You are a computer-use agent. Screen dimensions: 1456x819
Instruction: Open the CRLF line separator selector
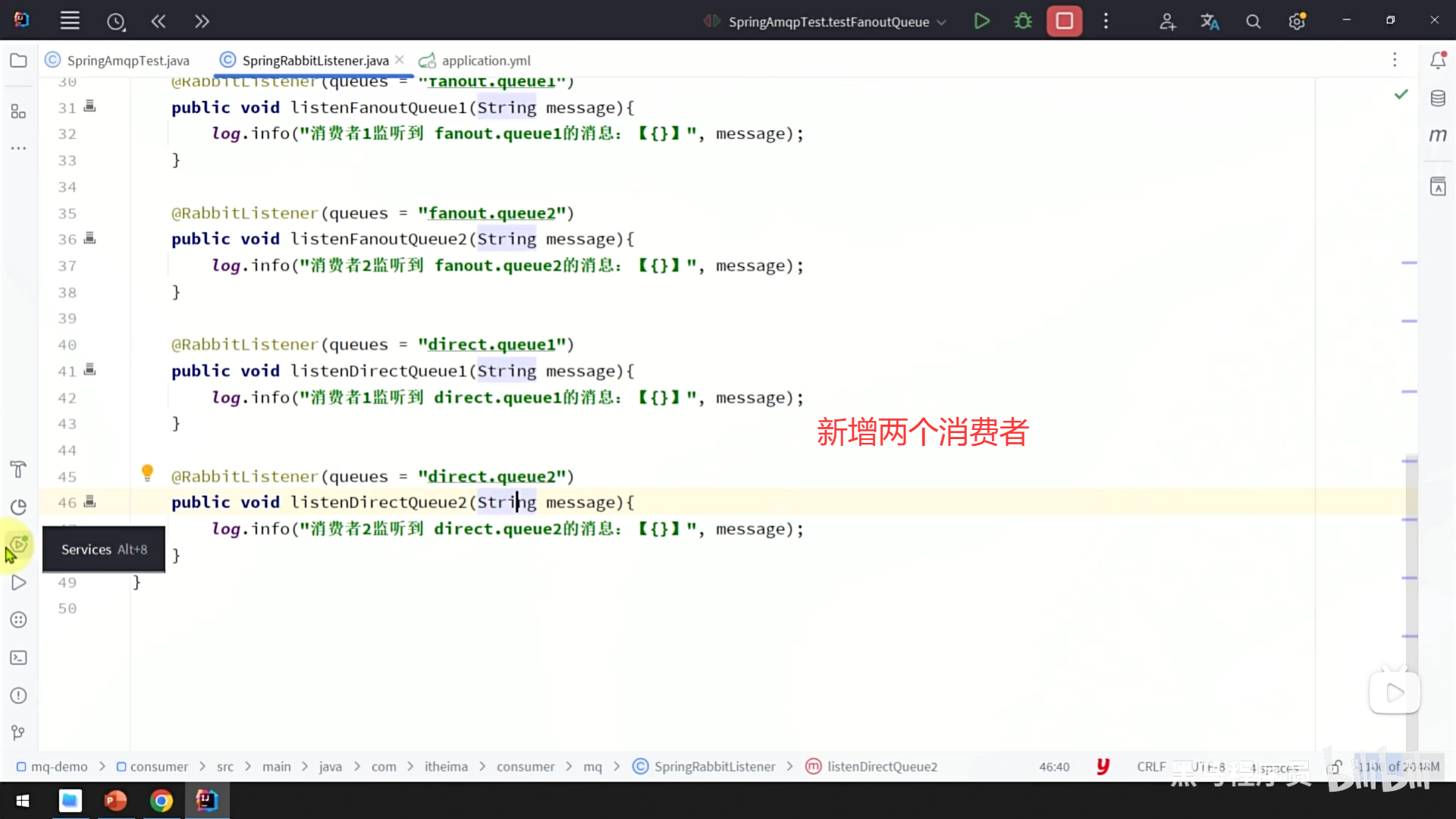(1150, 767)
